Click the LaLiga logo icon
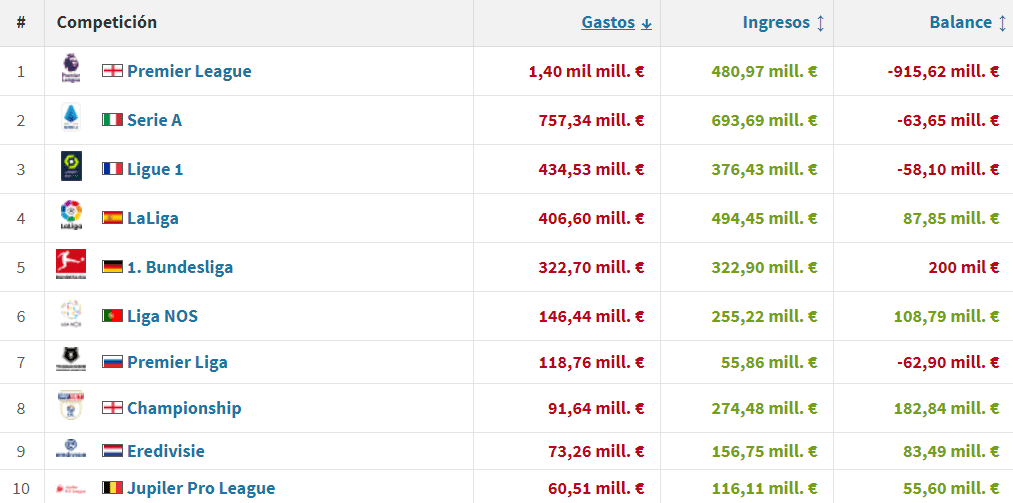The height and width of the screenshot is (503, 1013). click(x=71, y=217)
